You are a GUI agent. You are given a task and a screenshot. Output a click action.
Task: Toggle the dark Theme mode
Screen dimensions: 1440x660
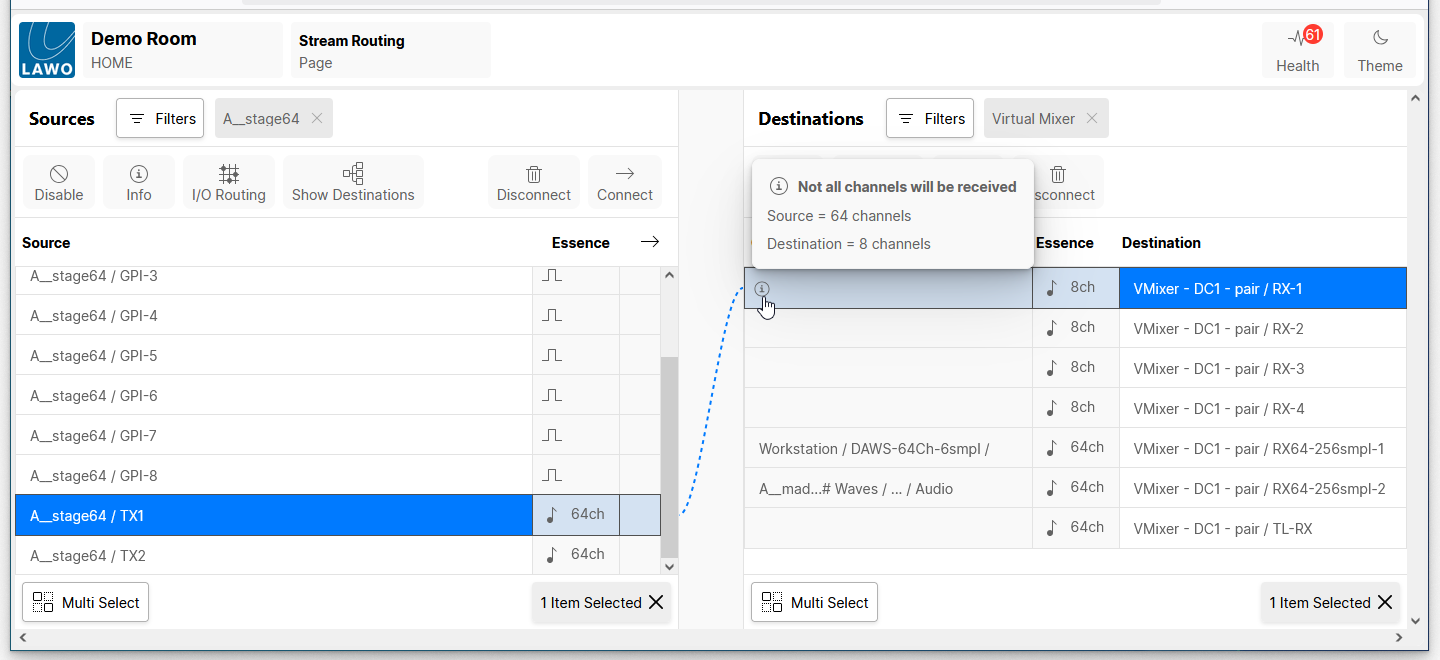[1379, 50]
